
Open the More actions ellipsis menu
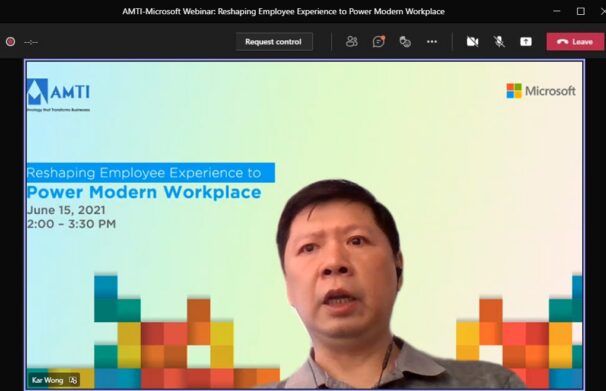click(432, 41)
